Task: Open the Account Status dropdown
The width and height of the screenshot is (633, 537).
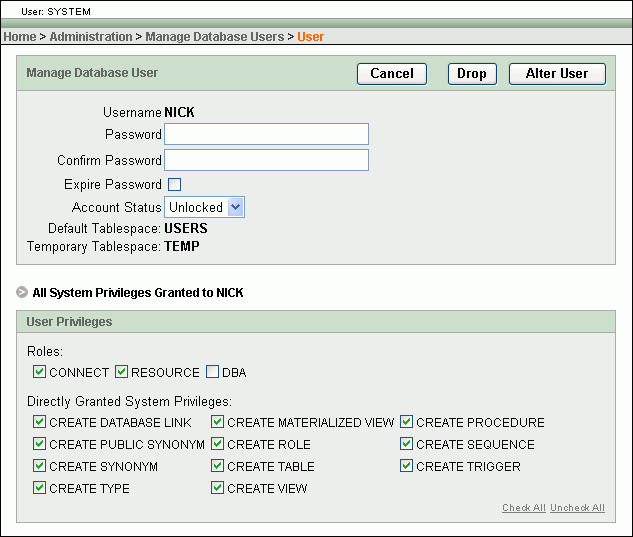Action: coord(204,207)
